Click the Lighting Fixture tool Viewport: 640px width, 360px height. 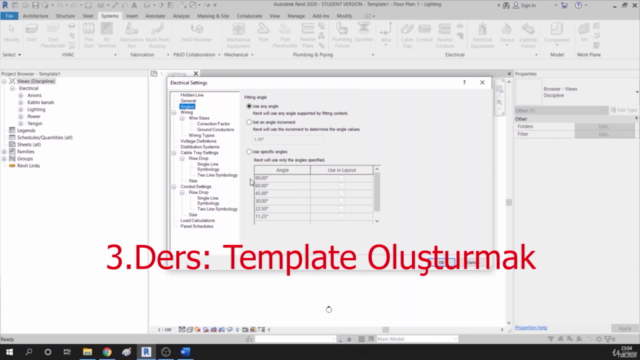point(528,36)
